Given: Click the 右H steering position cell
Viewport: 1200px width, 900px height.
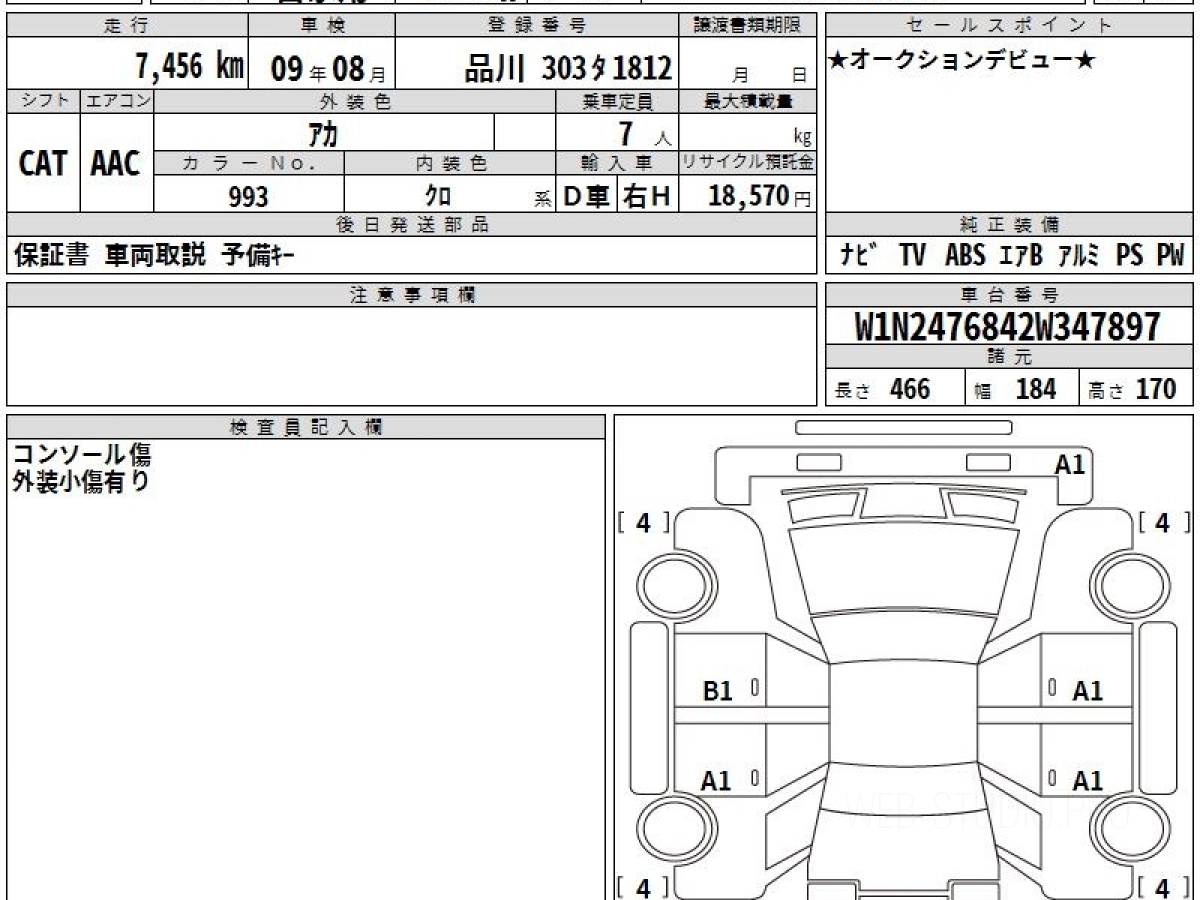Looking at the screenshot, I should 647,197.
